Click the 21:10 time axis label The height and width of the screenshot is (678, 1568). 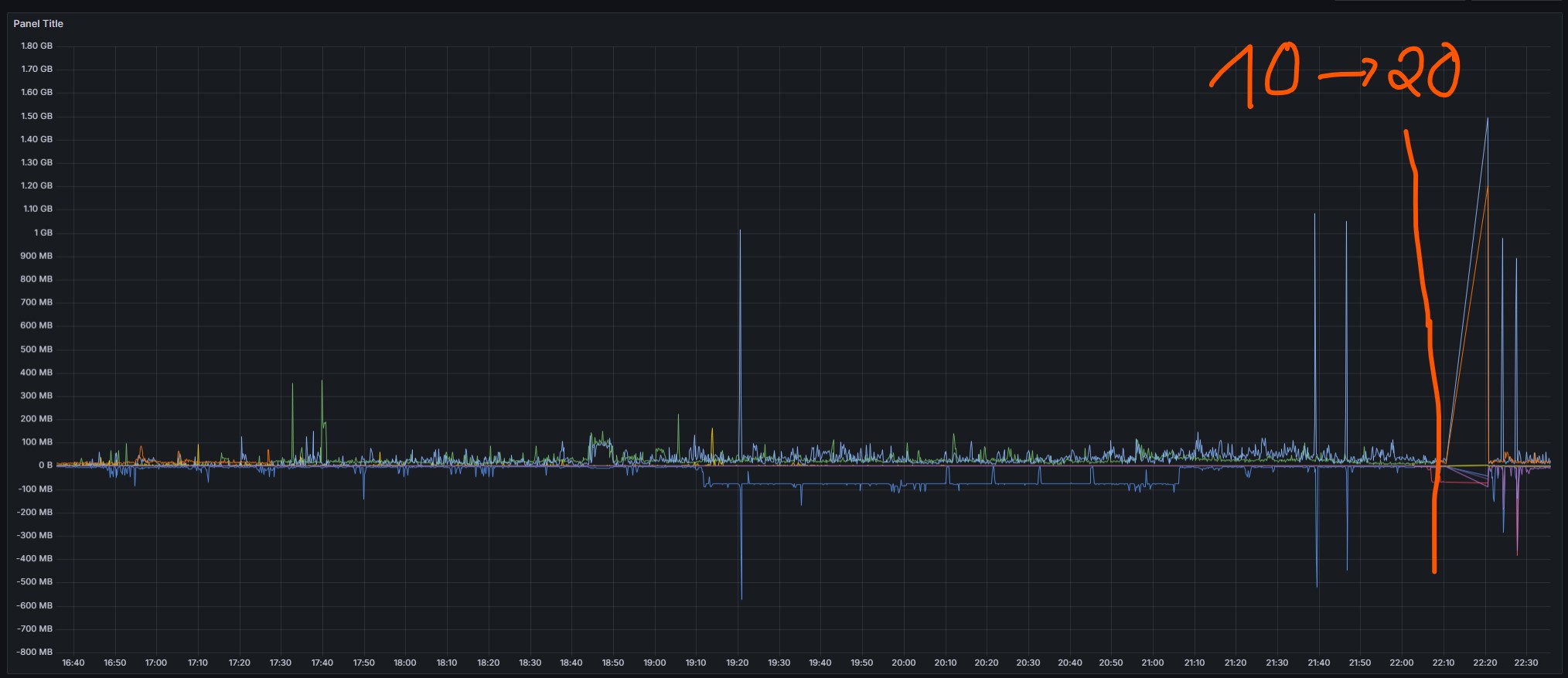1195,663
